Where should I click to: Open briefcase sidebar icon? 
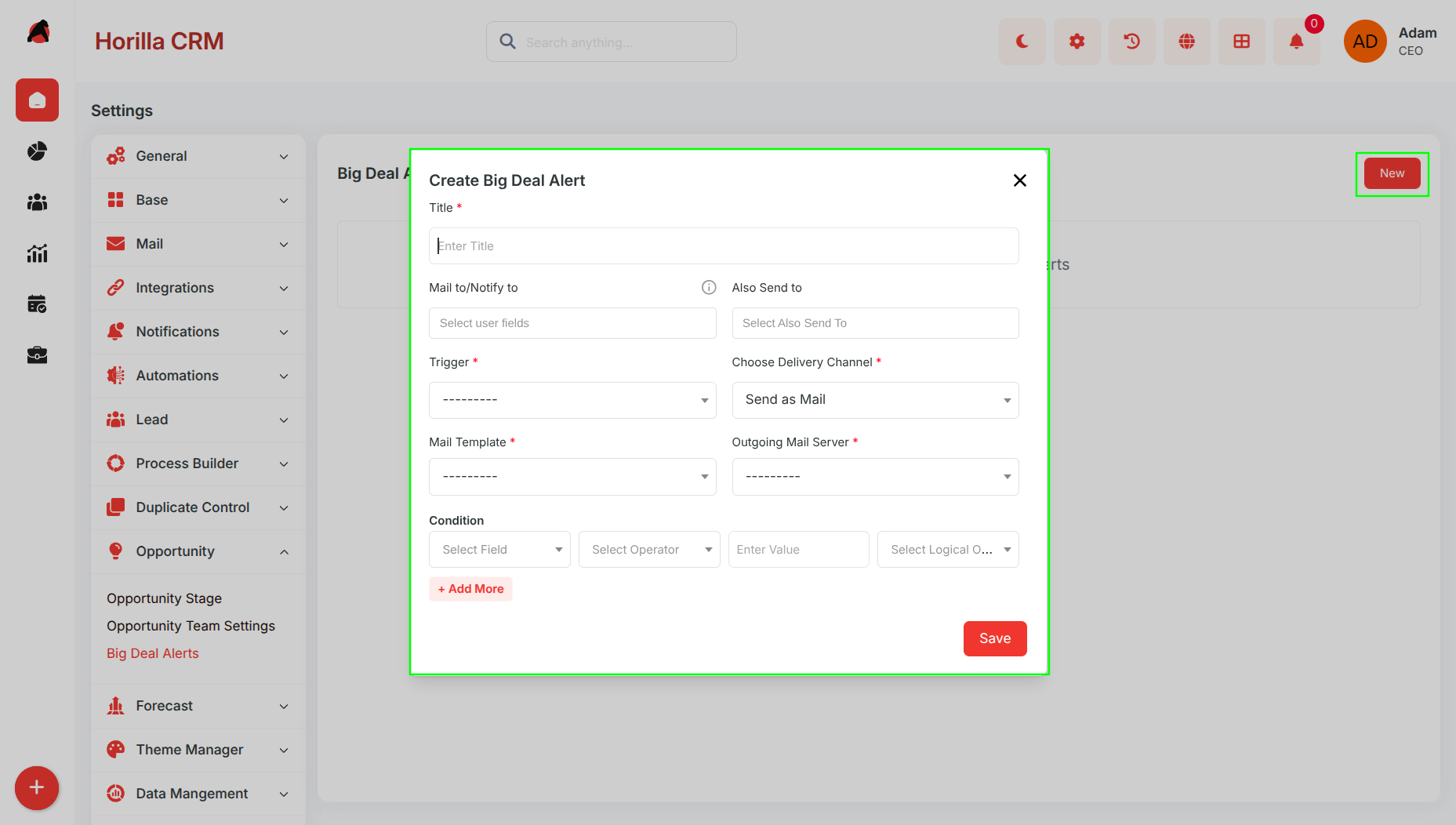(x=37, y=355)
